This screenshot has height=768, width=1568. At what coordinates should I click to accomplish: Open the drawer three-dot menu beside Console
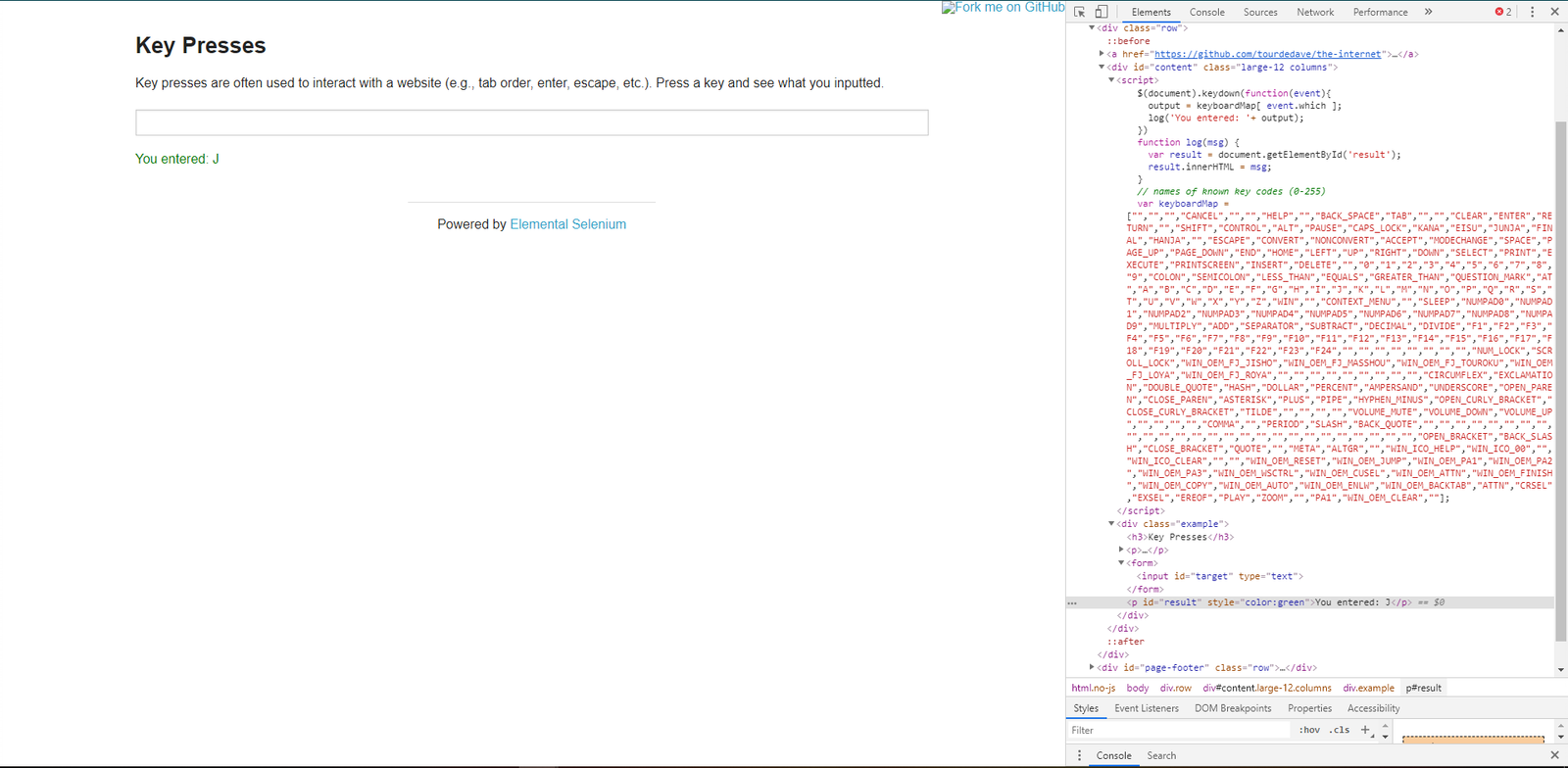click(x=1080, y=755)
